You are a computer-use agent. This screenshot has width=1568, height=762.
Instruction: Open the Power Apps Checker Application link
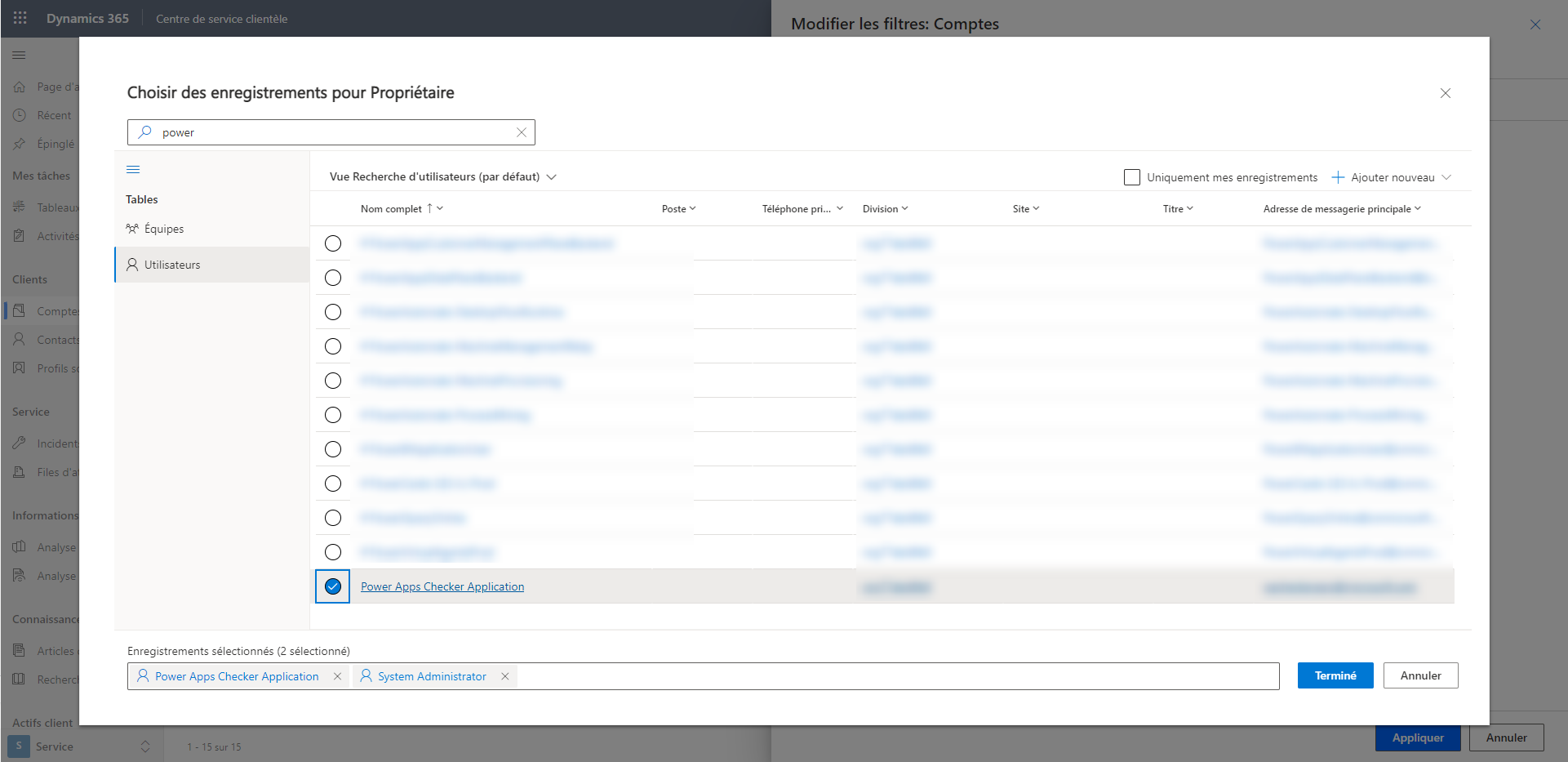[x=442, y=586]
